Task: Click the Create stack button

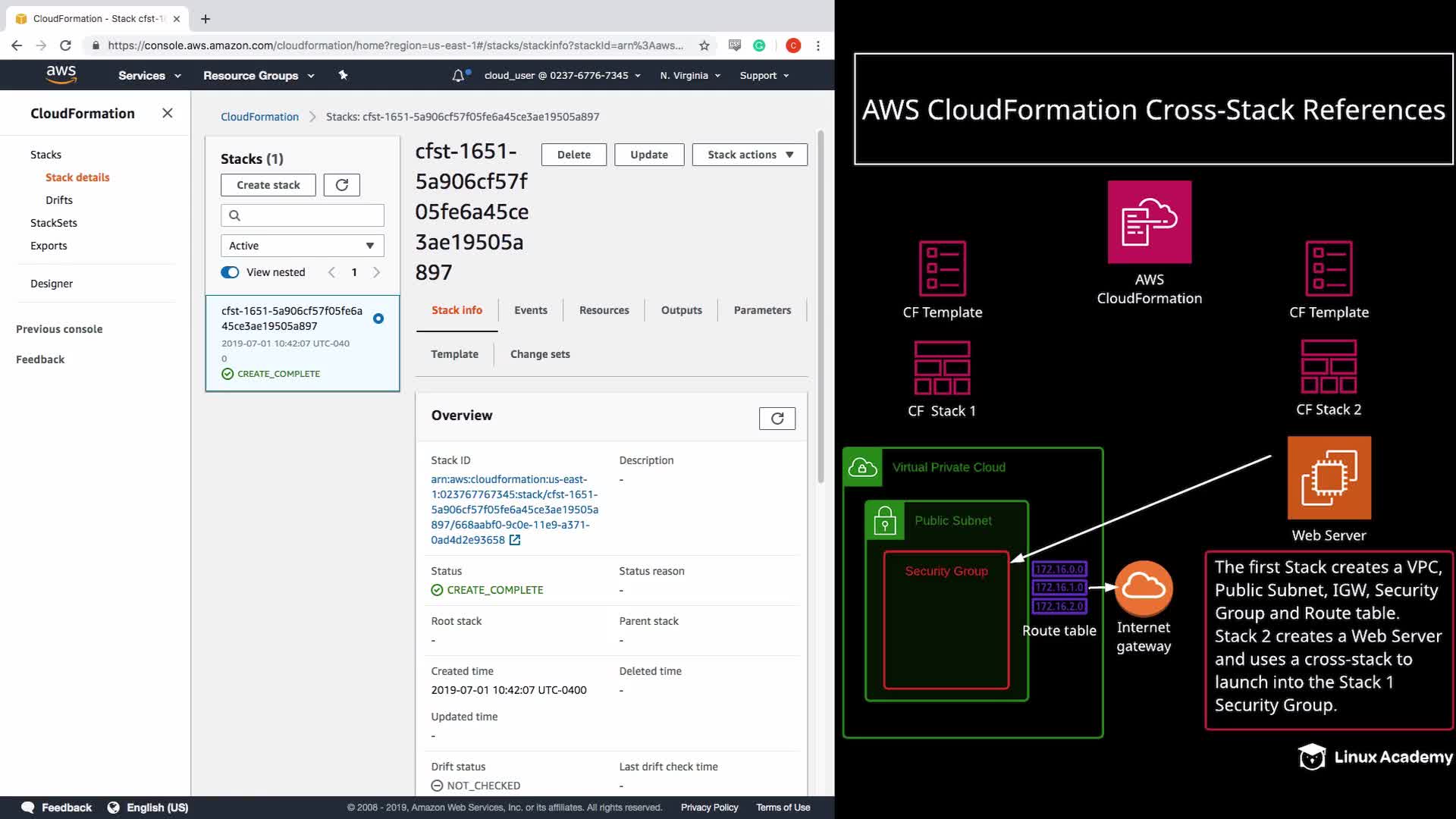Action: click(268, 185)
